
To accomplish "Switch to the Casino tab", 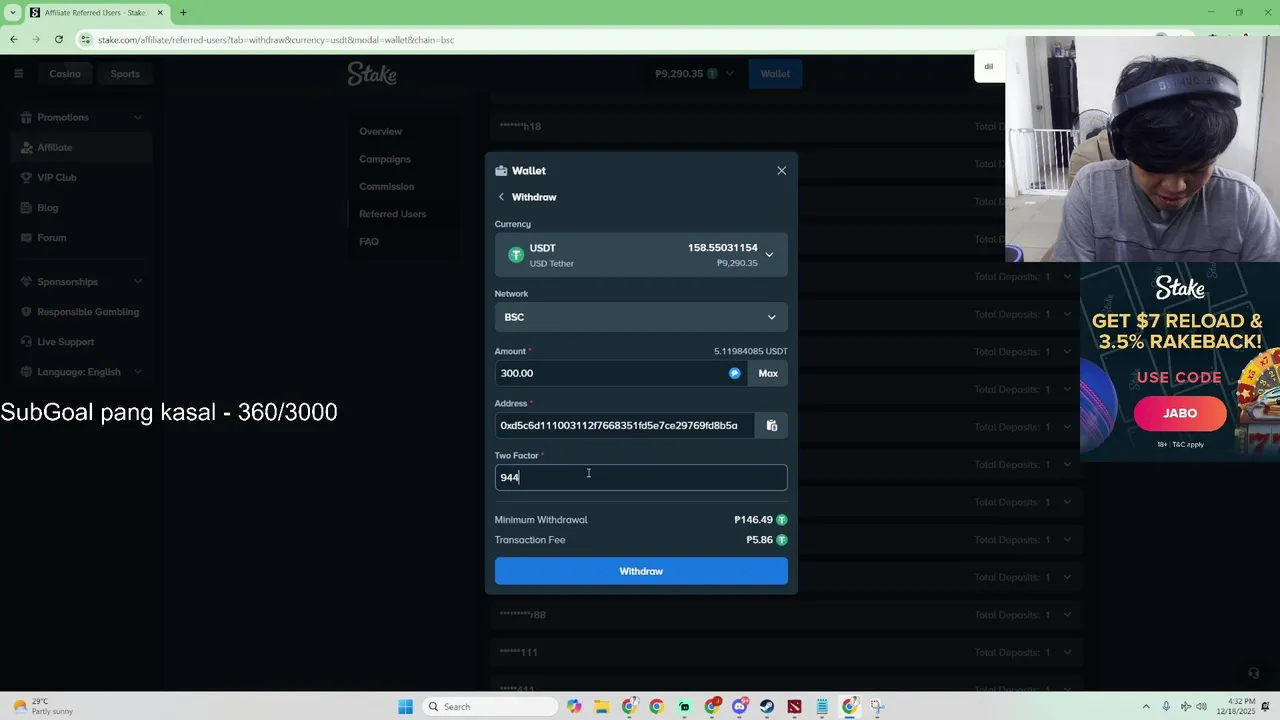I will point(65,73).
